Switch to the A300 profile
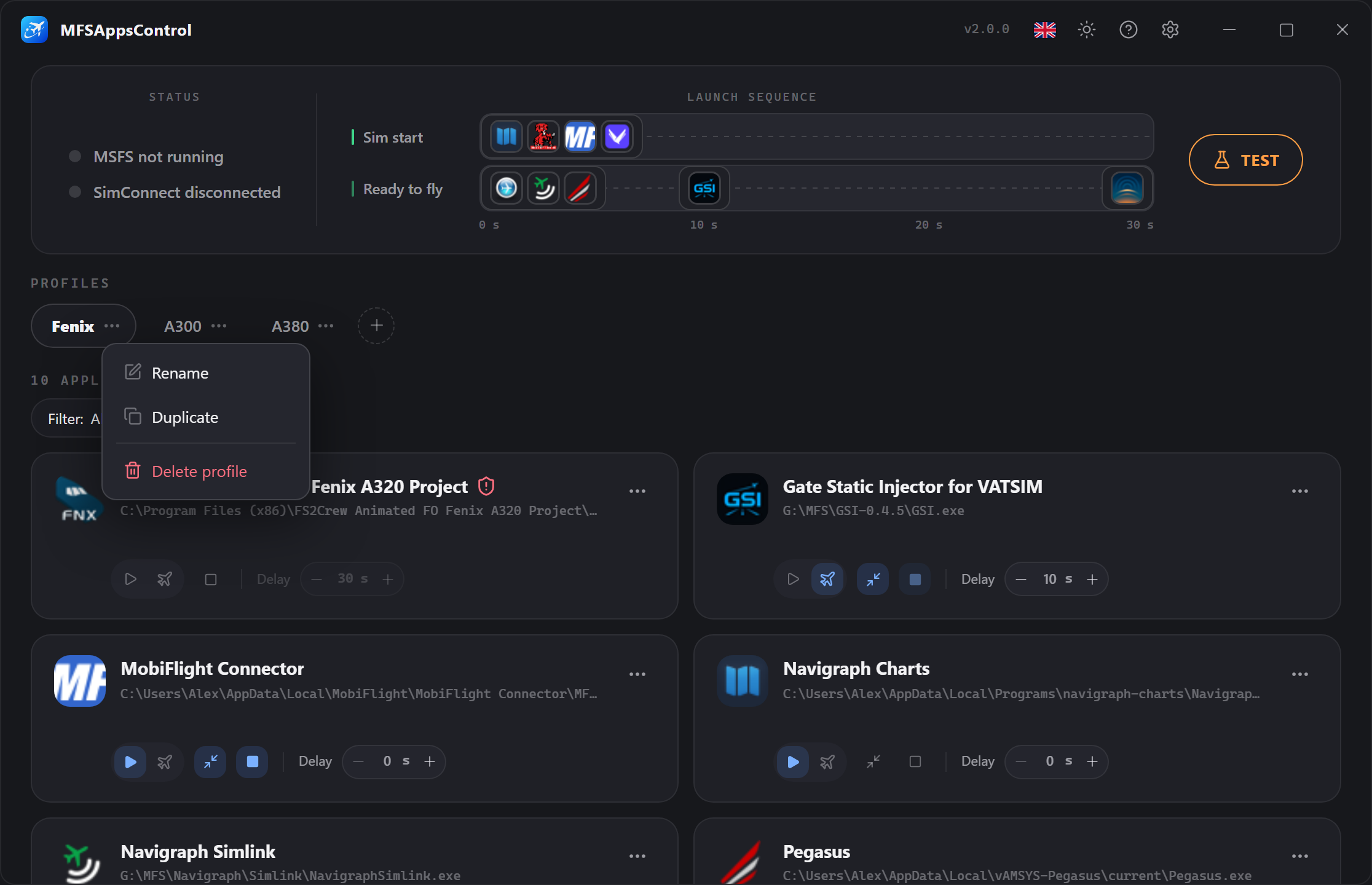Image resolution: width=1372 pixels, height=885 pixels. coord(183,326)
